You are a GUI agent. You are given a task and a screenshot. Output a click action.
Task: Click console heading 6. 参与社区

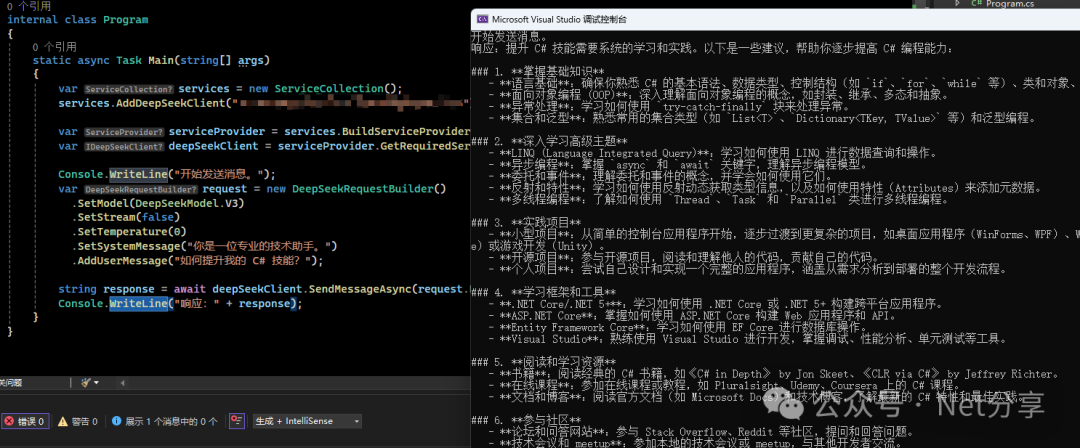pos(526,420)
